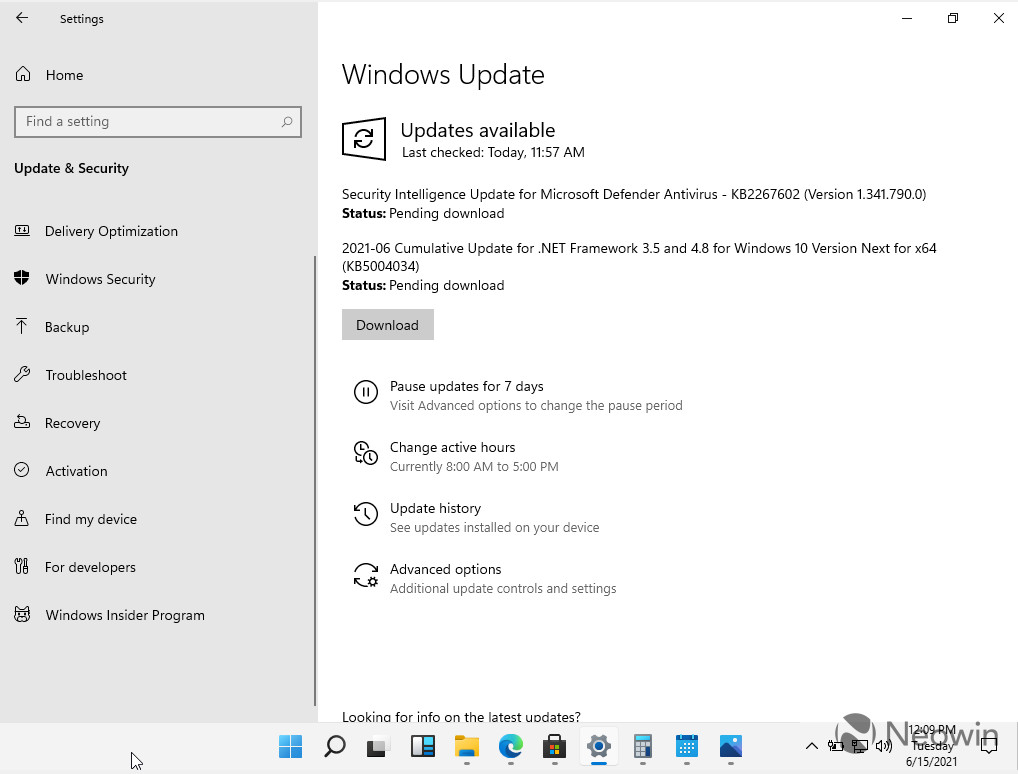Screen dimensions: 1018x774
Task: Go to the Troubleshoot section
Action: 86,375
